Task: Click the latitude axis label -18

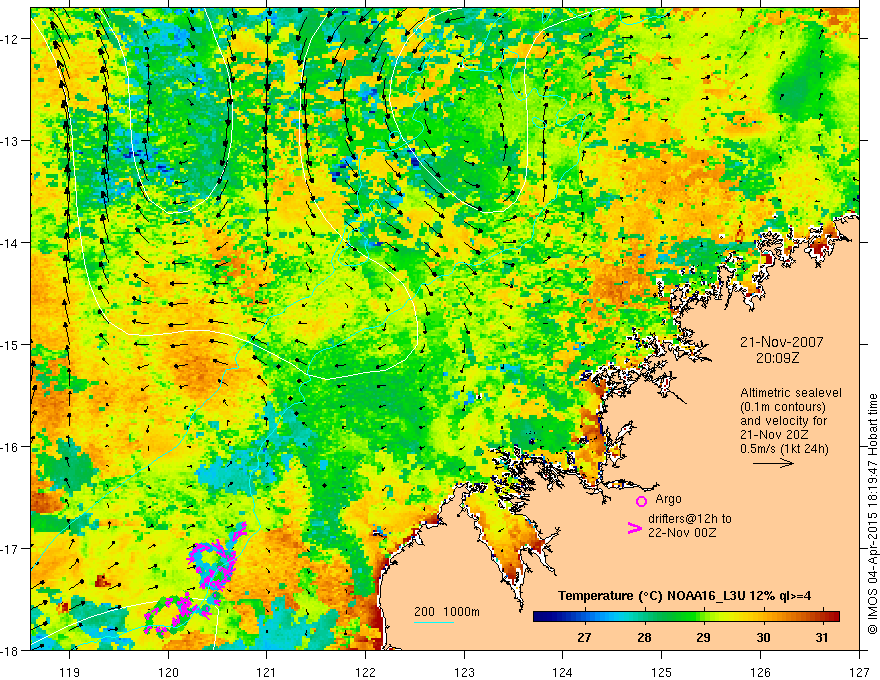Action: [x=10, y=651]
